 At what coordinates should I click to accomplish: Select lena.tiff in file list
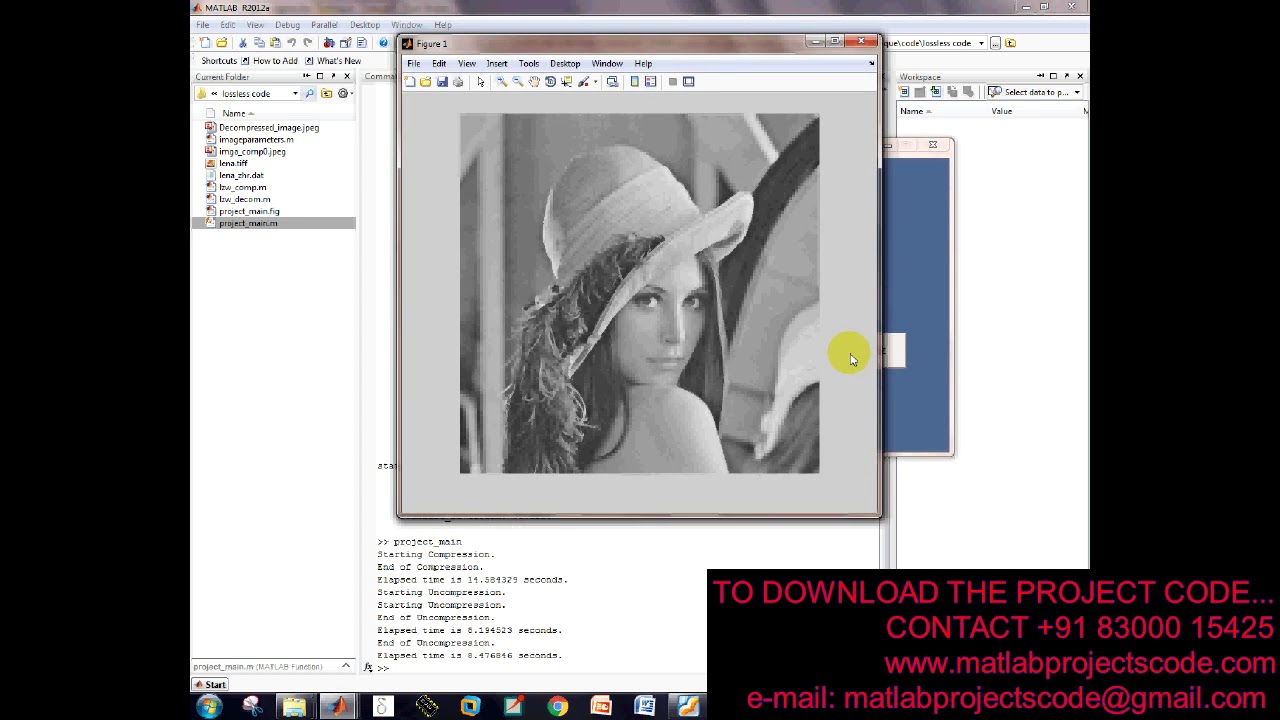point(233,164)
